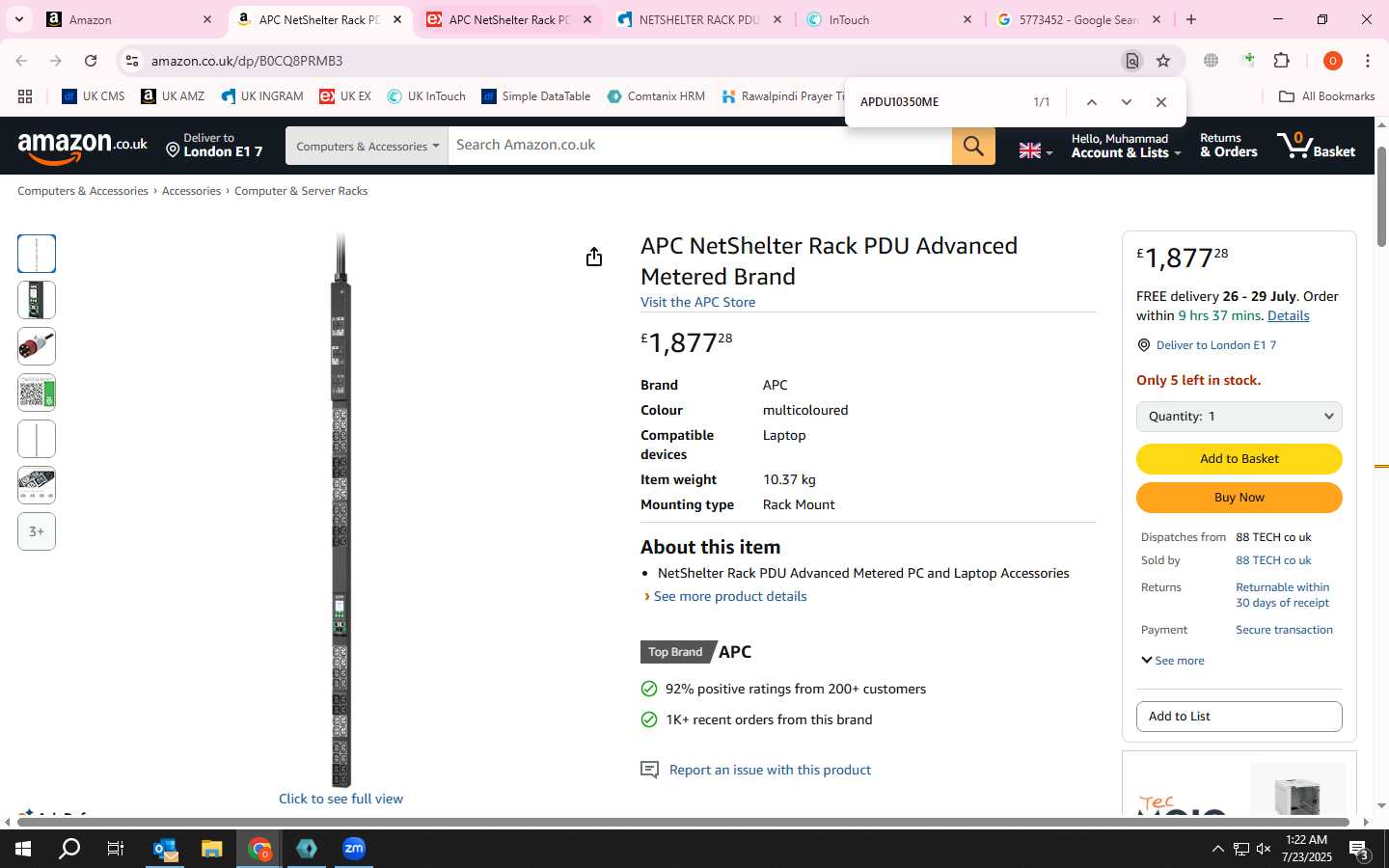Open the UK CMS bookmark
Image resolution: width=1389 pixels, height=868 pixels.
(x=94, y=96)
